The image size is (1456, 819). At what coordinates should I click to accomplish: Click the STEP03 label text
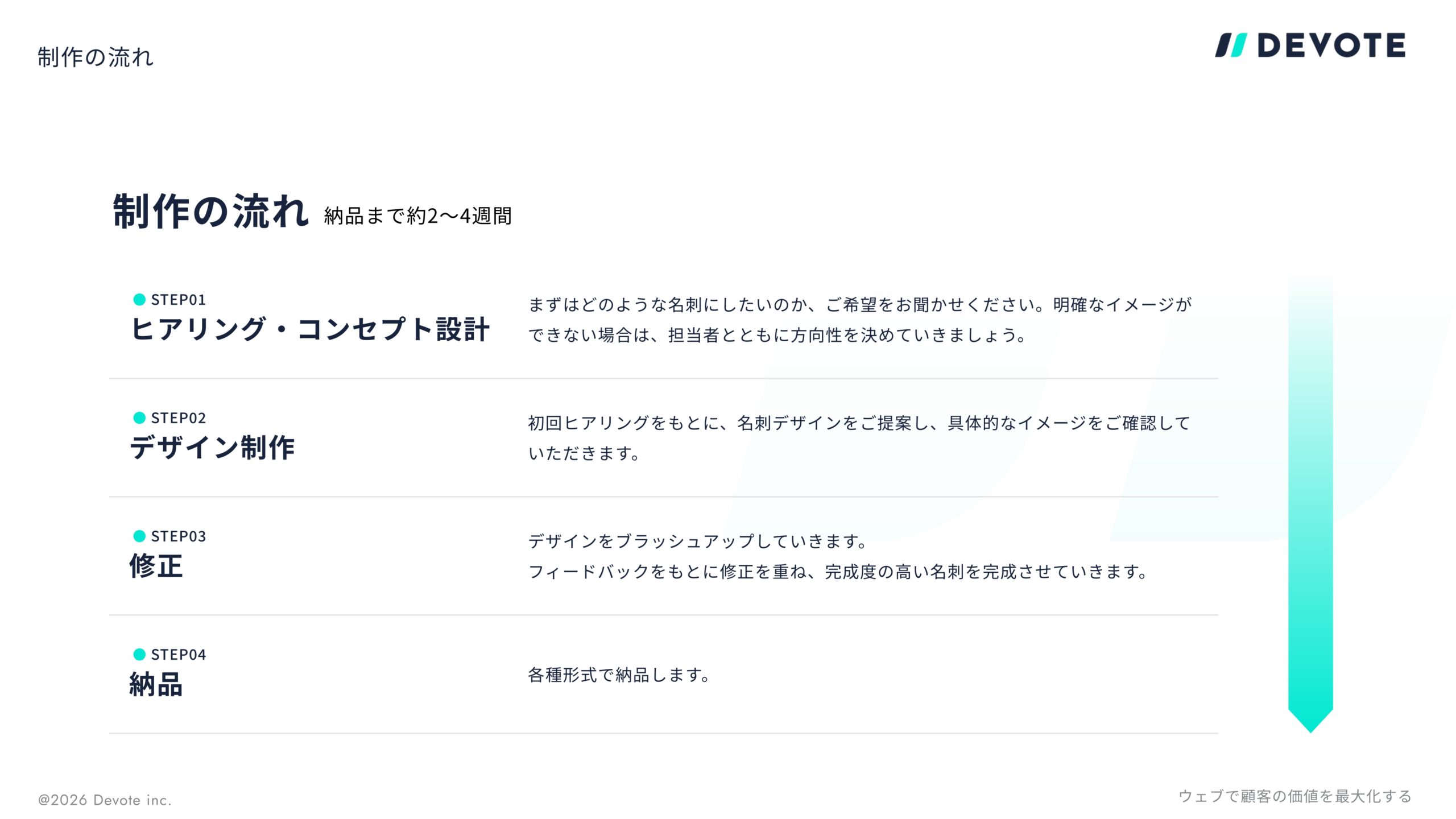tap(179, 536)
